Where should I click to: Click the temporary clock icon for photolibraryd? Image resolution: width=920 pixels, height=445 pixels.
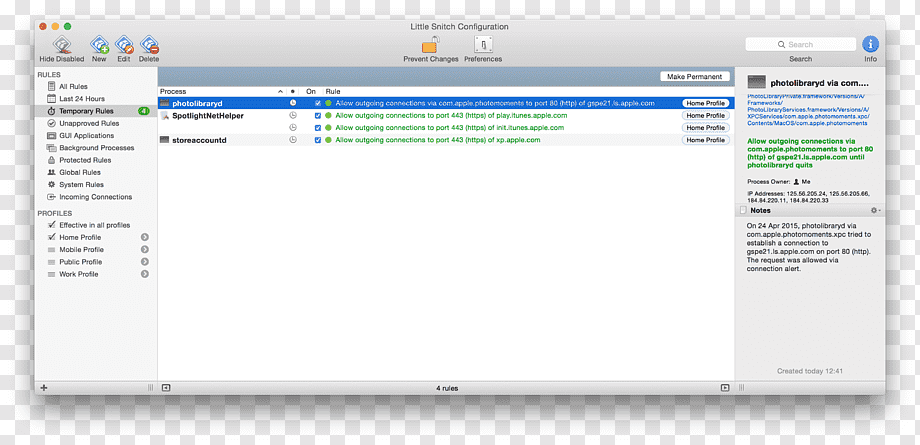point(293,103)
